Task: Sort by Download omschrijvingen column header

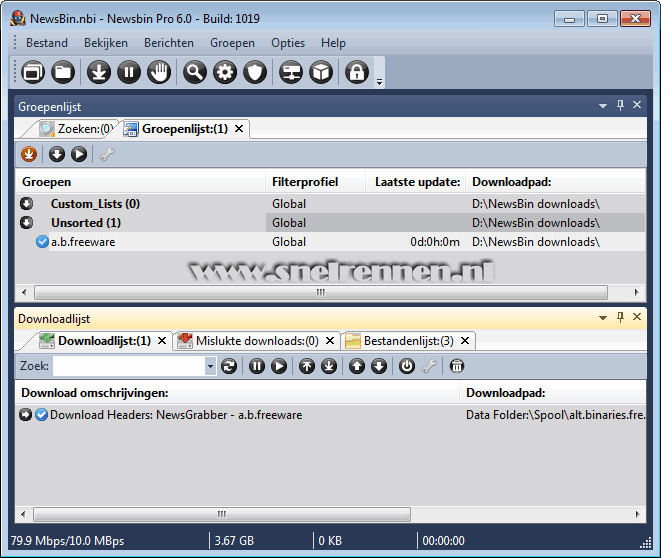Action: [237, 393]
